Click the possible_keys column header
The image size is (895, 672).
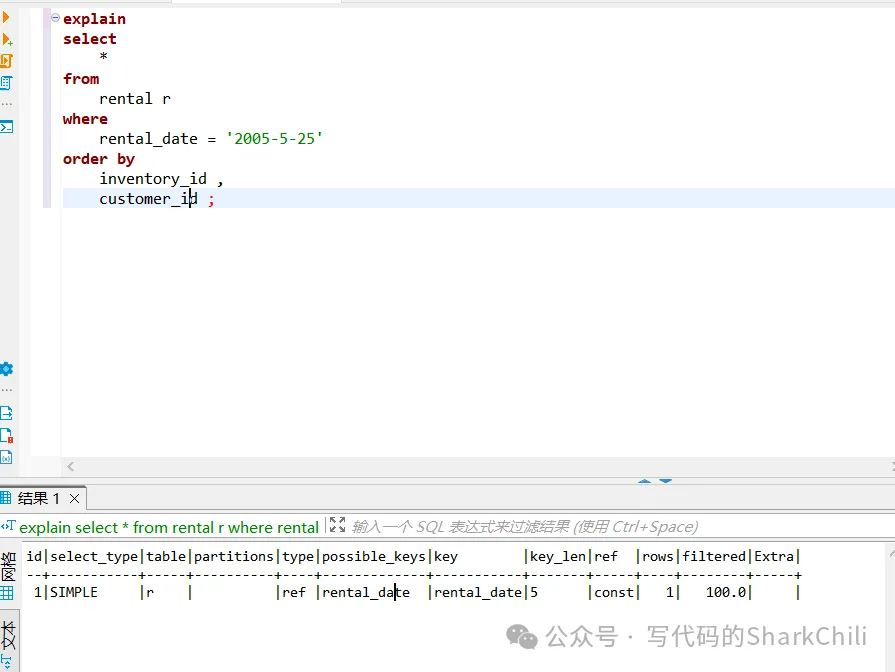pos(373,556)
